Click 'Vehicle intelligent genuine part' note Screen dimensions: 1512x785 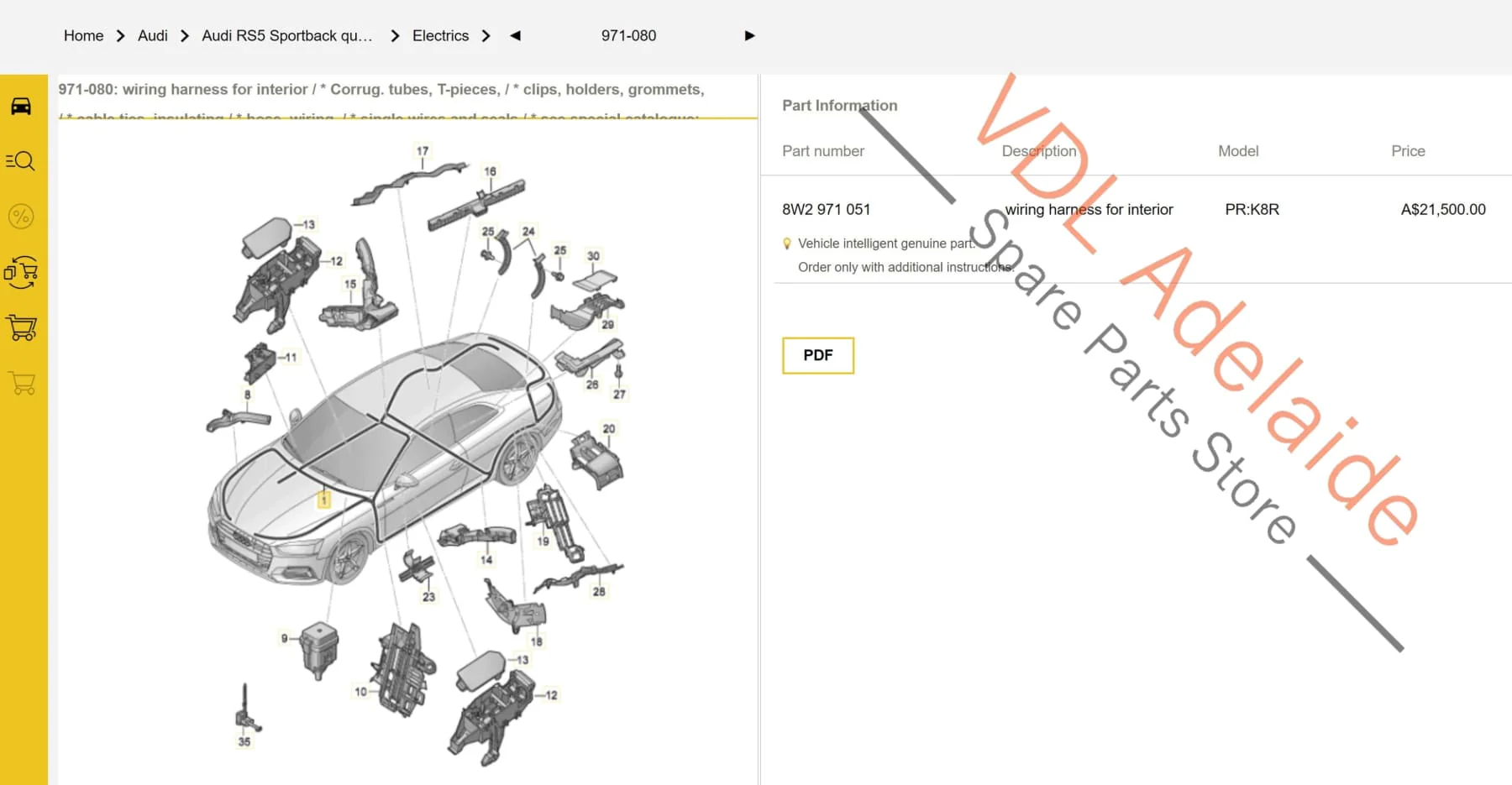click(887, 243)
